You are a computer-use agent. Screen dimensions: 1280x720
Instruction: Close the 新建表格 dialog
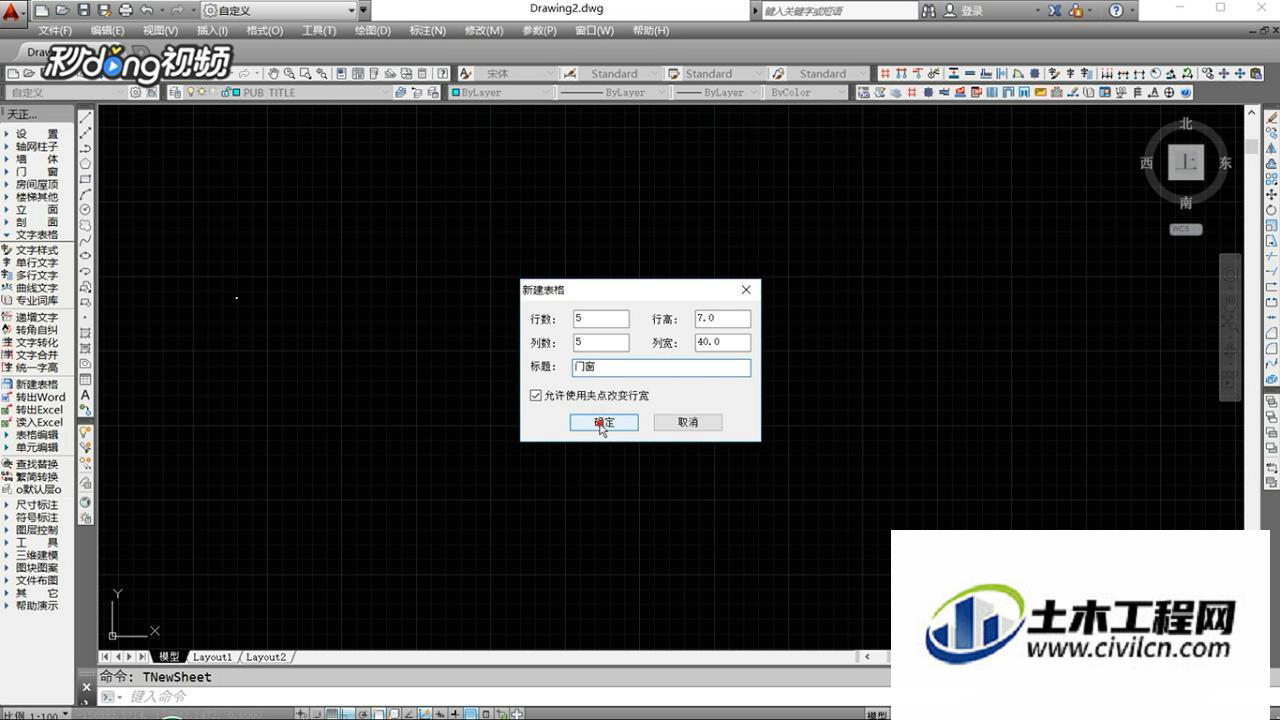click(746, 290)
